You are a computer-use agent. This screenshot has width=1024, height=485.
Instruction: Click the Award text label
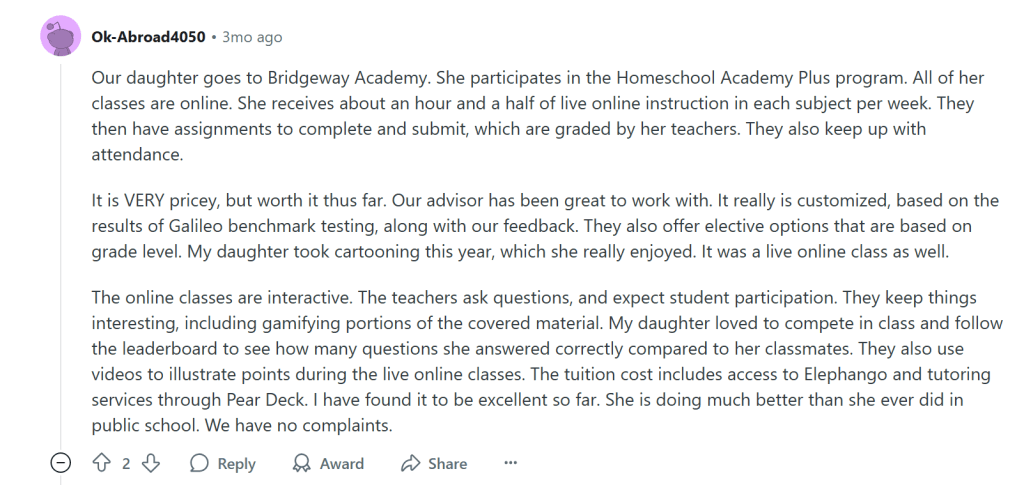[x=342, y=464]
